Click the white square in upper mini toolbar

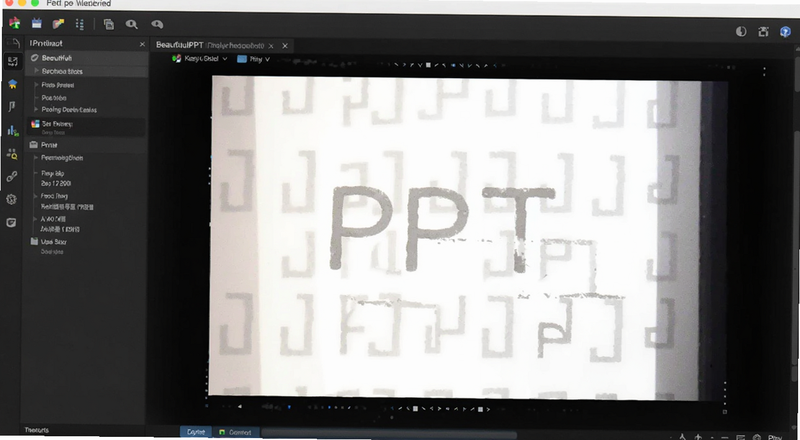click(428, 65)
